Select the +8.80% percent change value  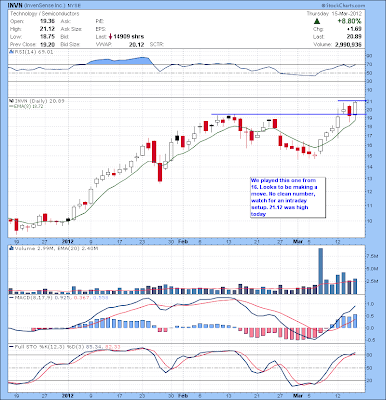click(349, 21)
